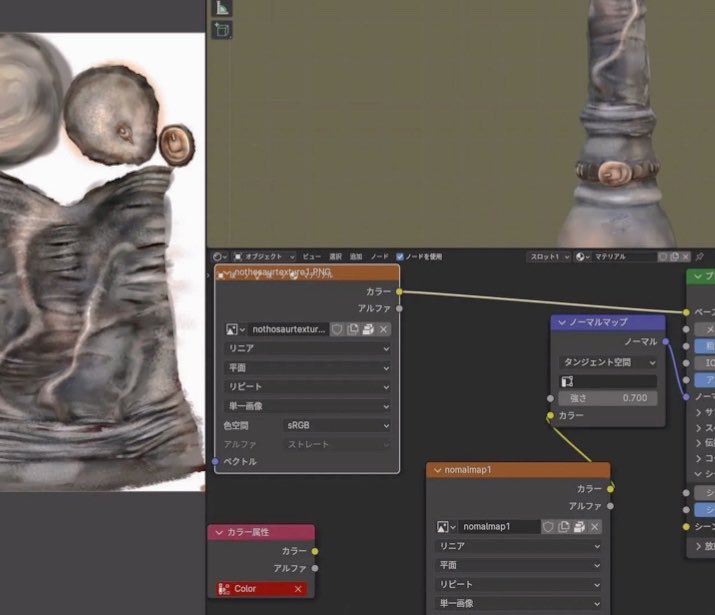Open 単一画像 source dropdown in nothosaurtexture node

click(307, 406)
